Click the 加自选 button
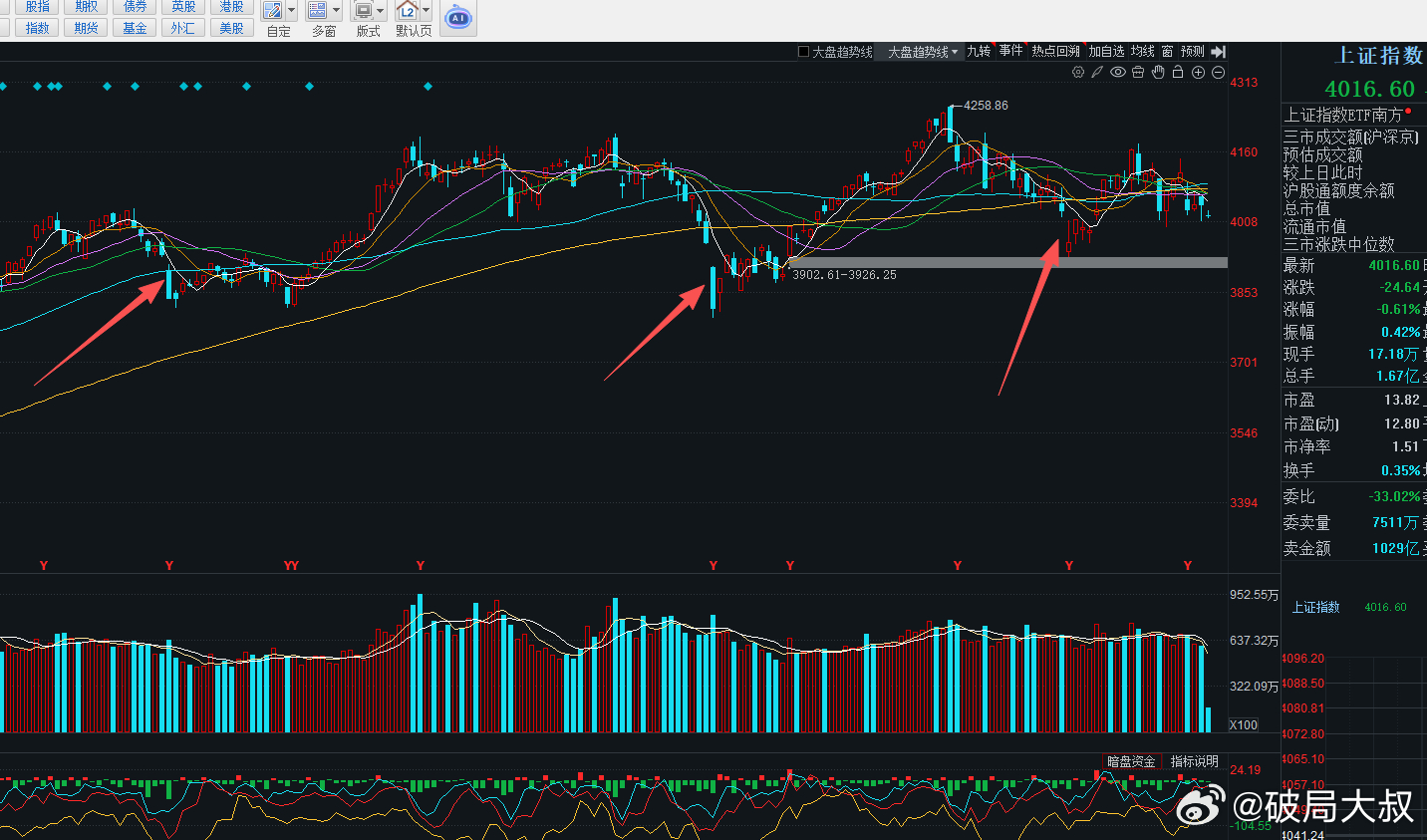The image size is (1427, 840). [x=1106, y=51]
